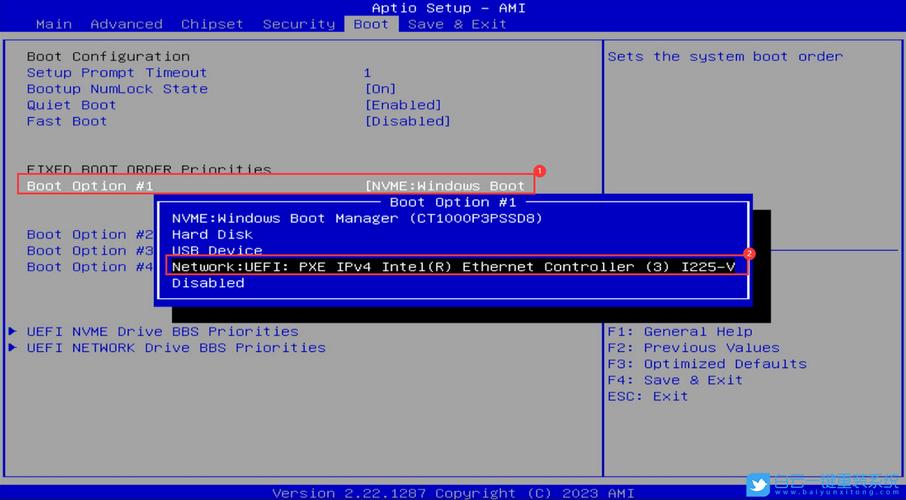Click the Version 2.22.1287 copyright footer
The height and width of the screenshot is (500, 906).
(453, 493)
